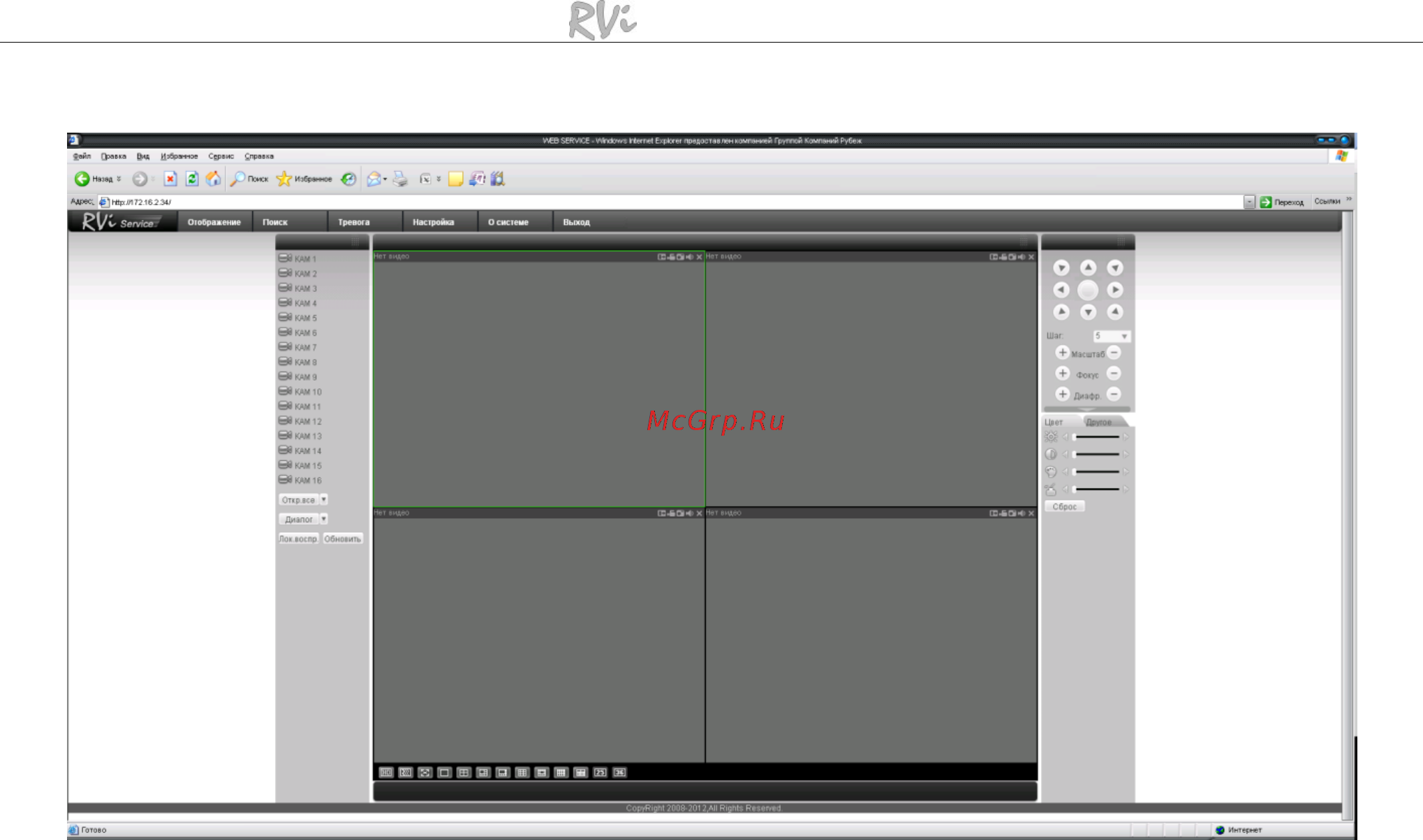1423x840 pixels.
Task: Click the Обновить button
Action: pyautogui.click(x=343, y=539)
